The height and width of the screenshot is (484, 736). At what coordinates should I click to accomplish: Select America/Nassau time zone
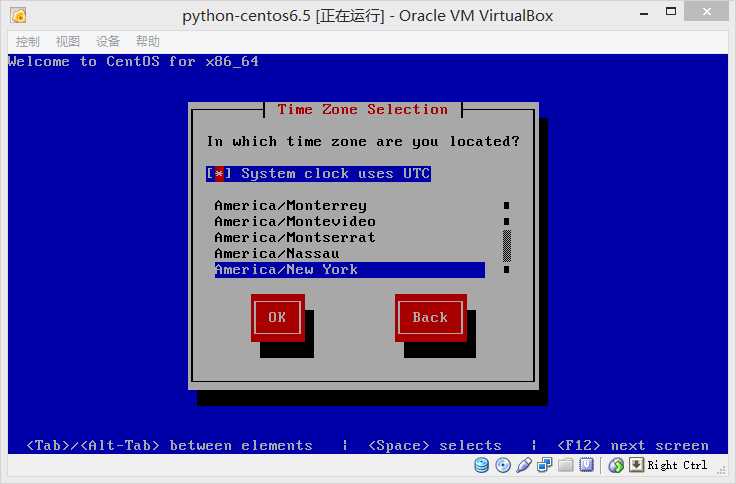click(349, 254)
